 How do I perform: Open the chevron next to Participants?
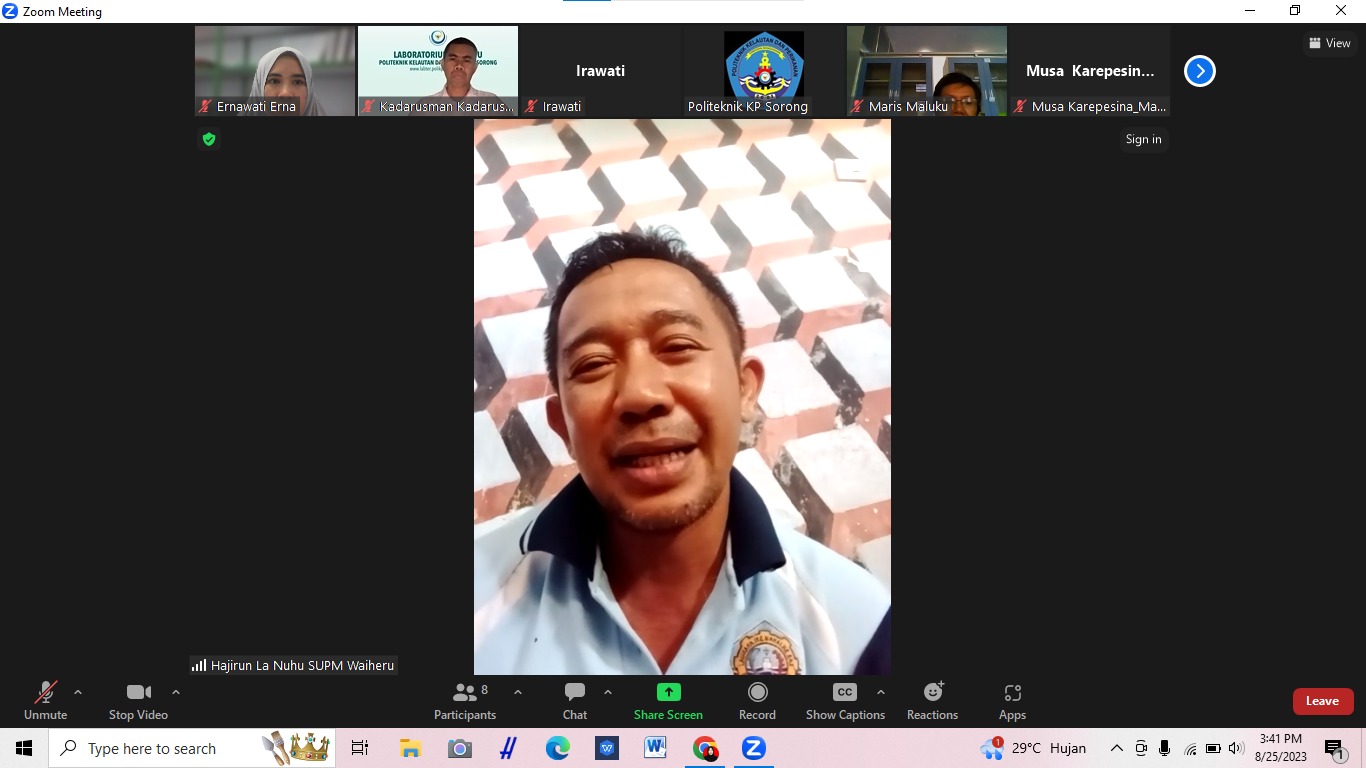518,692
